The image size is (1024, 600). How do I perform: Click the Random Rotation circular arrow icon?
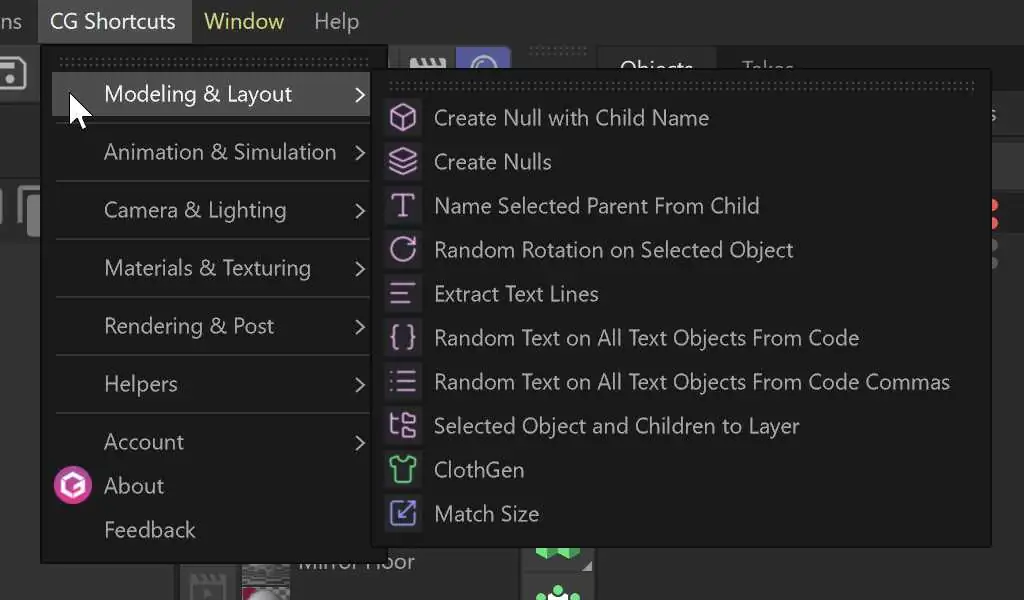click(403, 249)
